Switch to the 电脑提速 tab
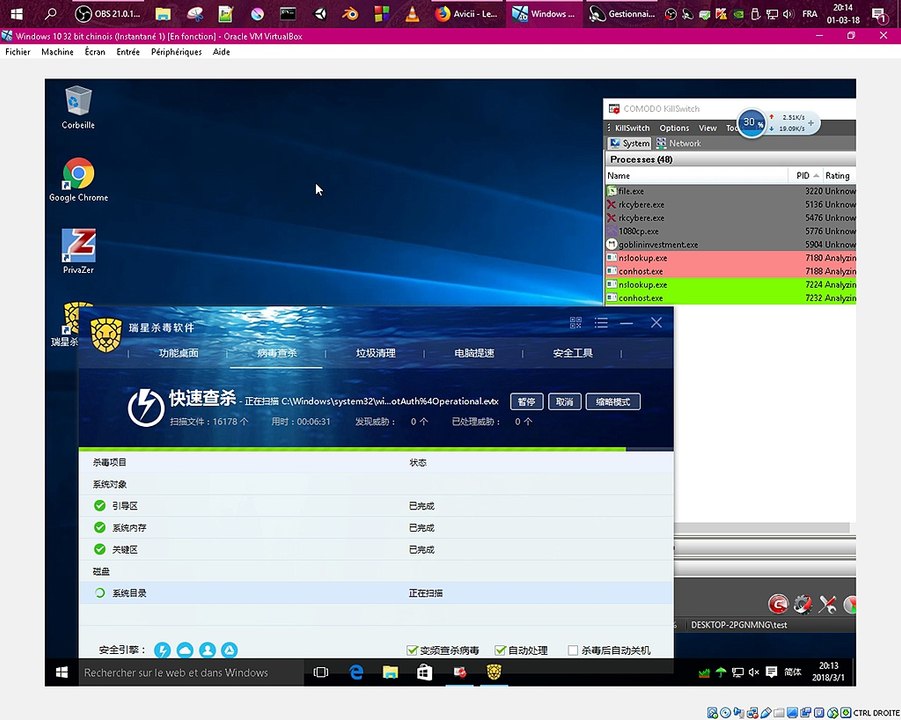This screenshot has height=720, width=901. (474, 353)
